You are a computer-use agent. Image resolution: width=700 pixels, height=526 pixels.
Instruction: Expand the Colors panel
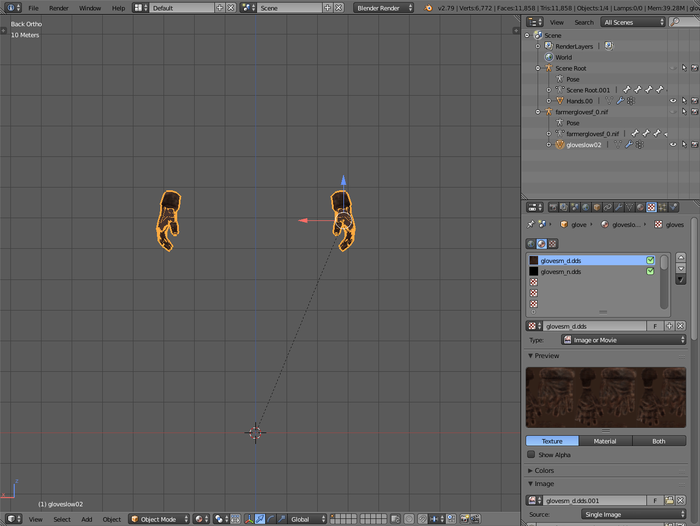[x=545, y=470]
